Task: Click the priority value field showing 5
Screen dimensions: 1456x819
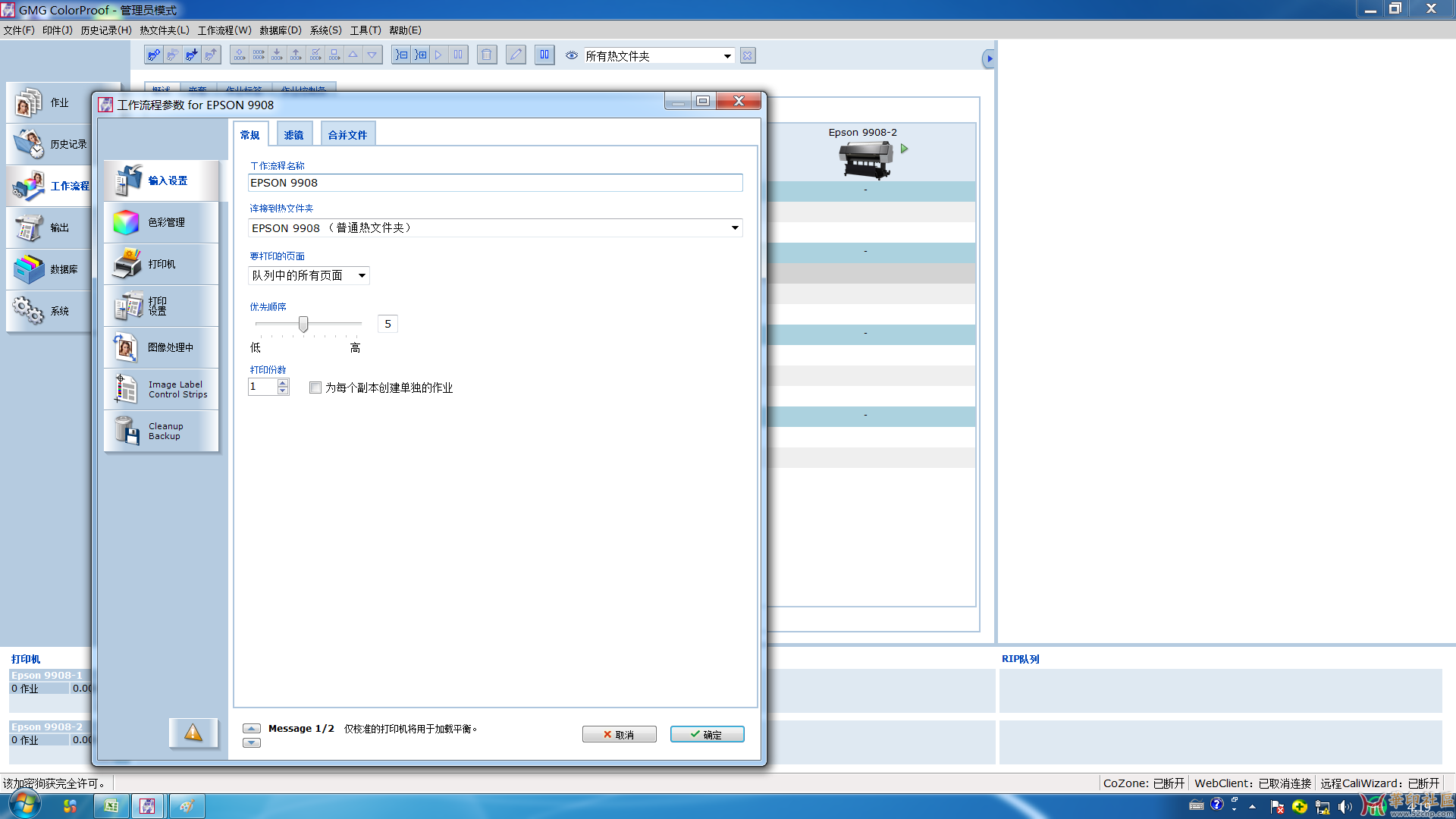Action: point(388,324)
